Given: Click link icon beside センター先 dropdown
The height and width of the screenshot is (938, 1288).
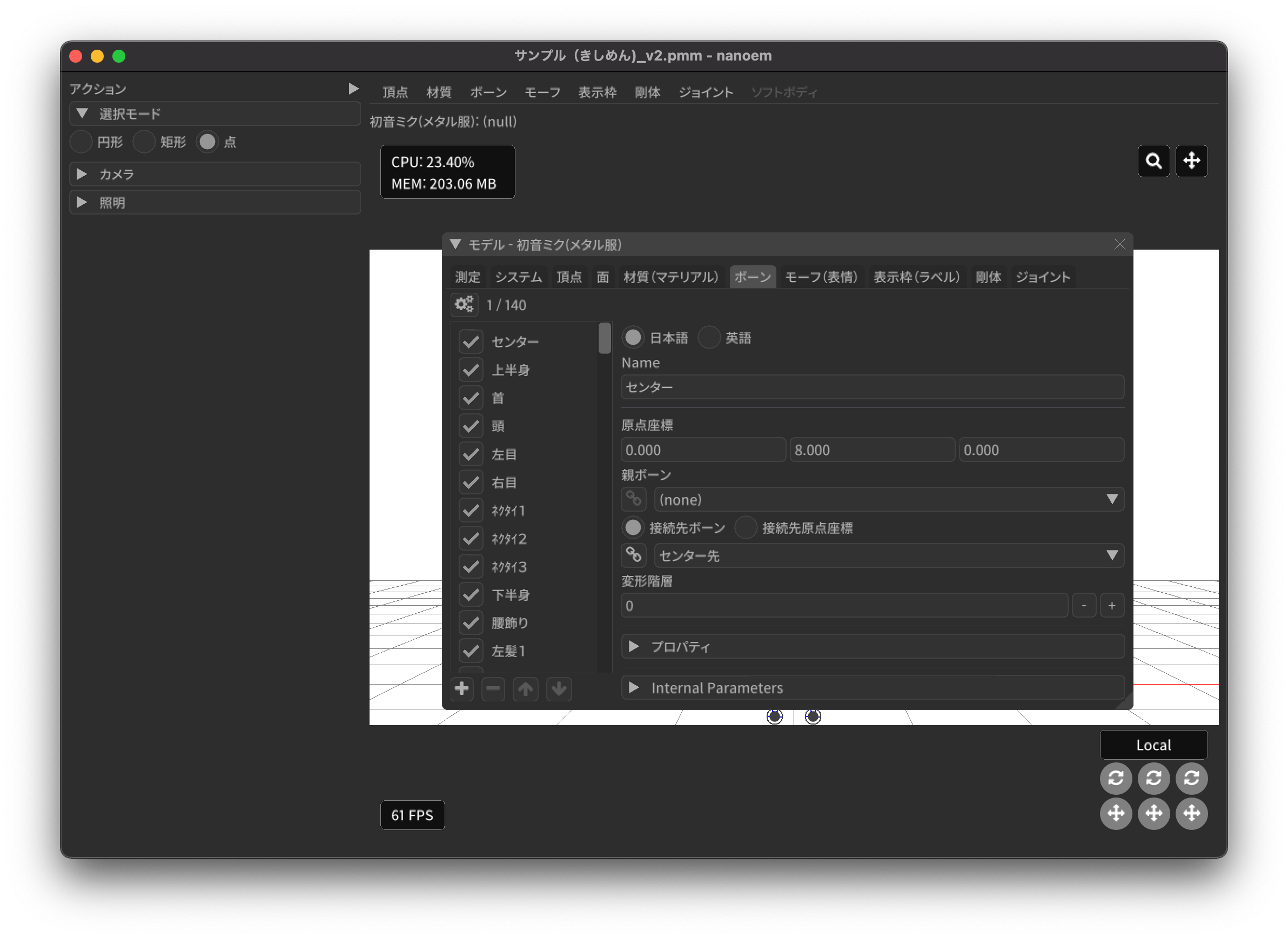Looking at the screenshot, I should tap(634, 555).
